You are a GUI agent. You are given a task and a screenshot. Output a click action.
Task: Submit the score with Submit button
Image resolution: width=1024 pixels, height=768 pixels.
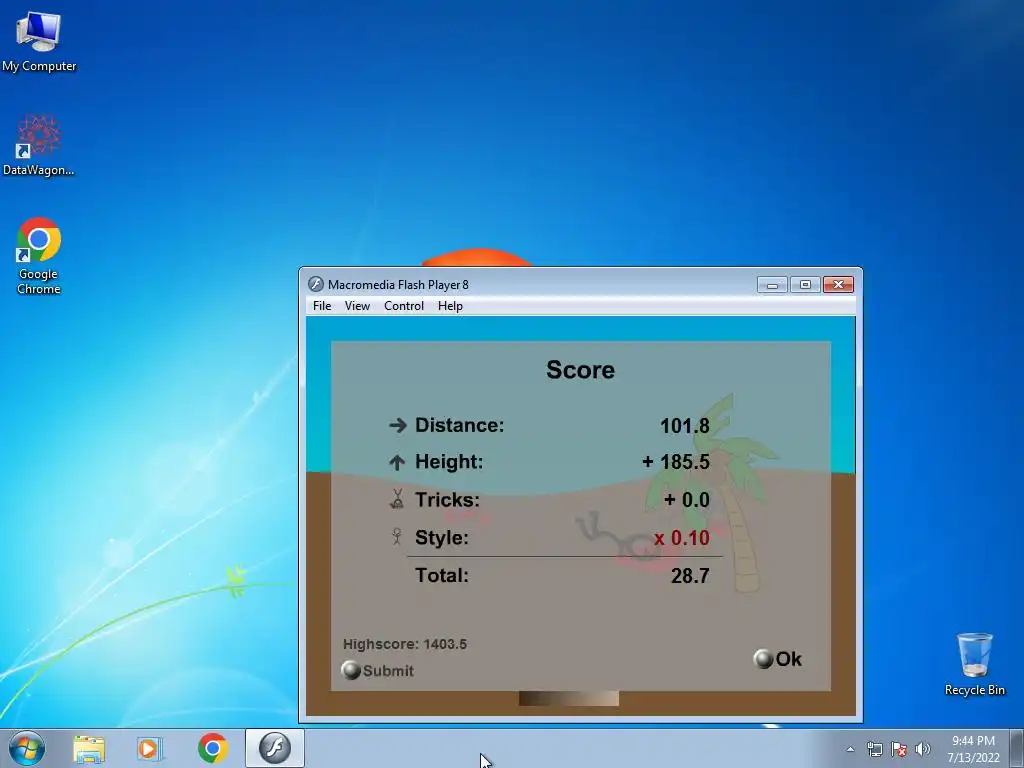point(377,671)
